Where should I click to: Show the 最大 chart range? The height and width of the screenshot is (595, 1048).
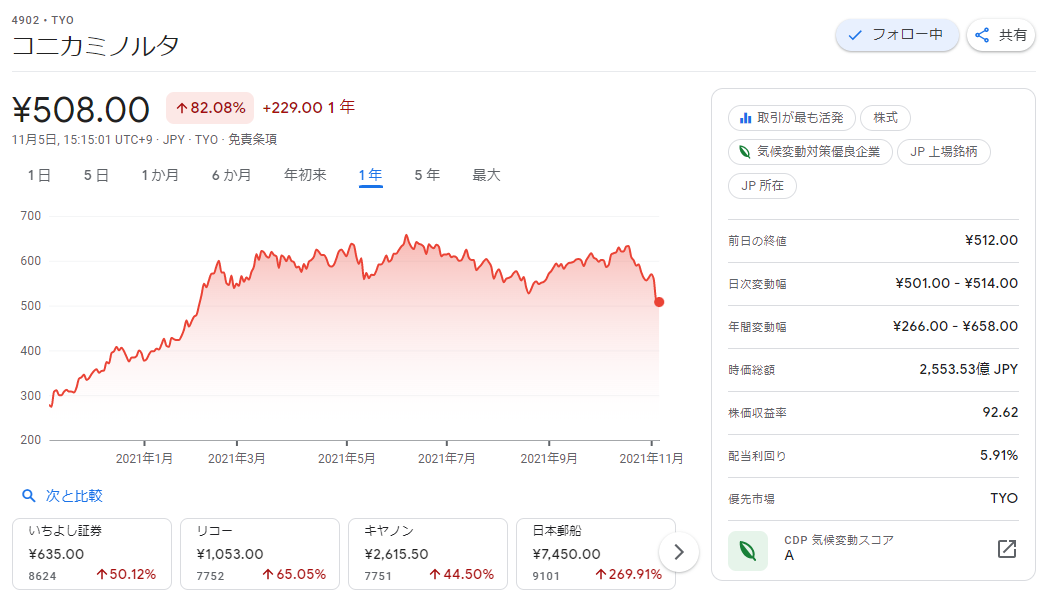pos(486,175)
